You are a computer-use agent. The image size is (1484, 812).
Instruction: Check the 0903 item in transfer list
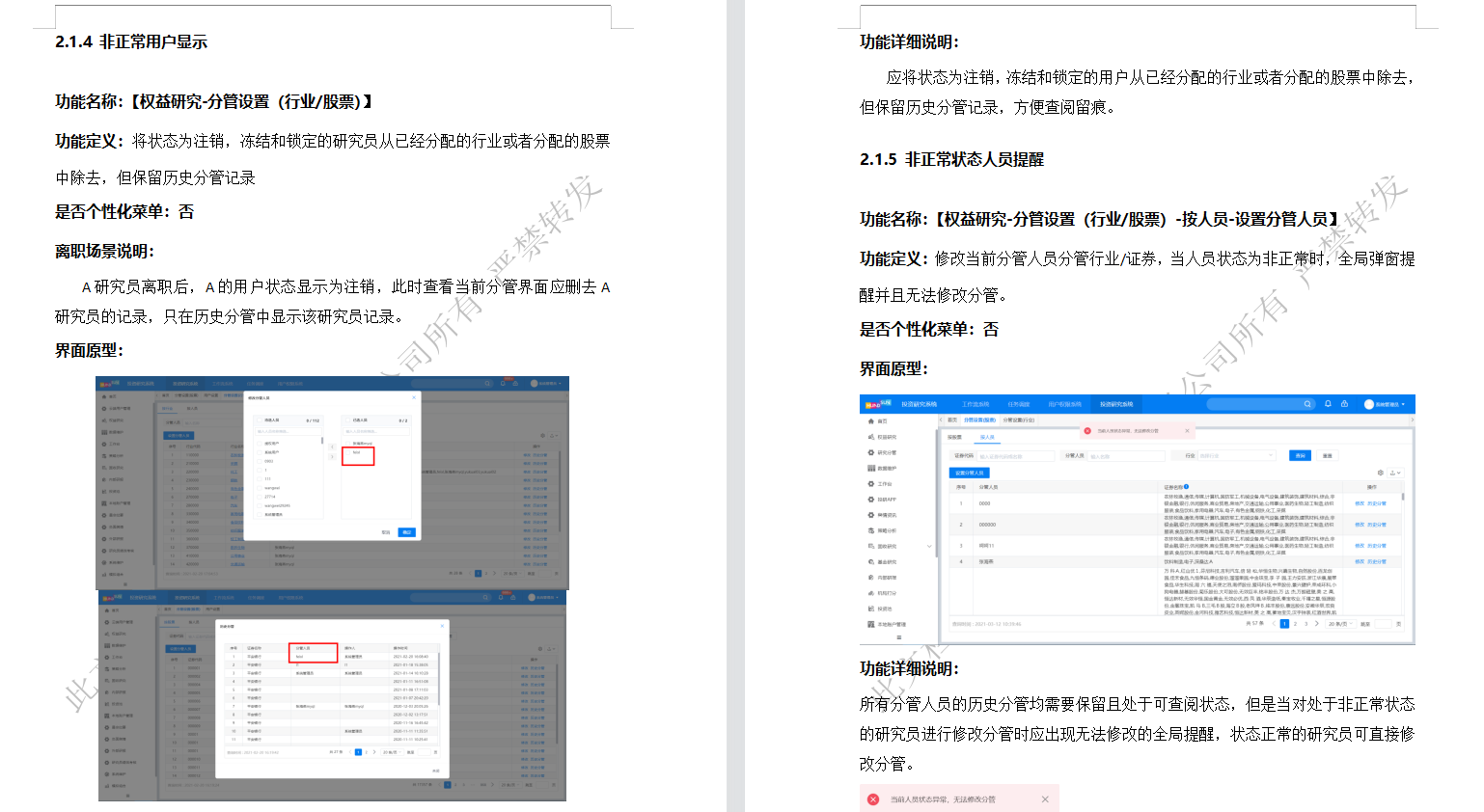pyautogui.click(x=260, y=461)
